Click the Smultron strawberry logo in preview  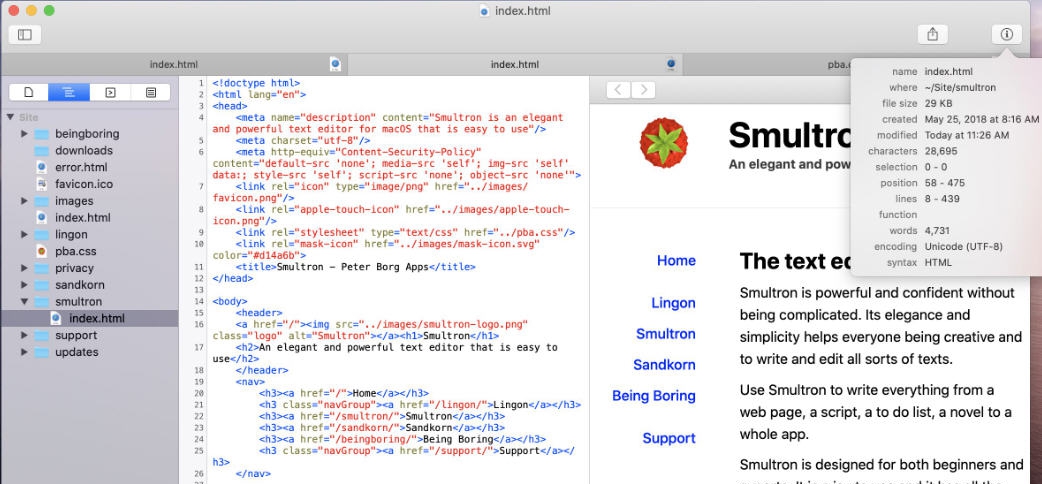[x=664, y=142]
